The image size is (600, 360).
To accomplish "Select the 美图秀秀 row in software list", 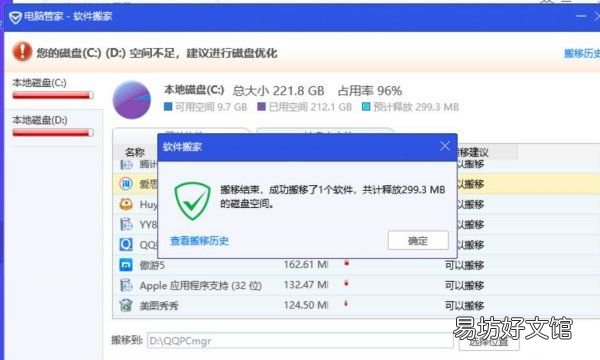I will (356, 305).
